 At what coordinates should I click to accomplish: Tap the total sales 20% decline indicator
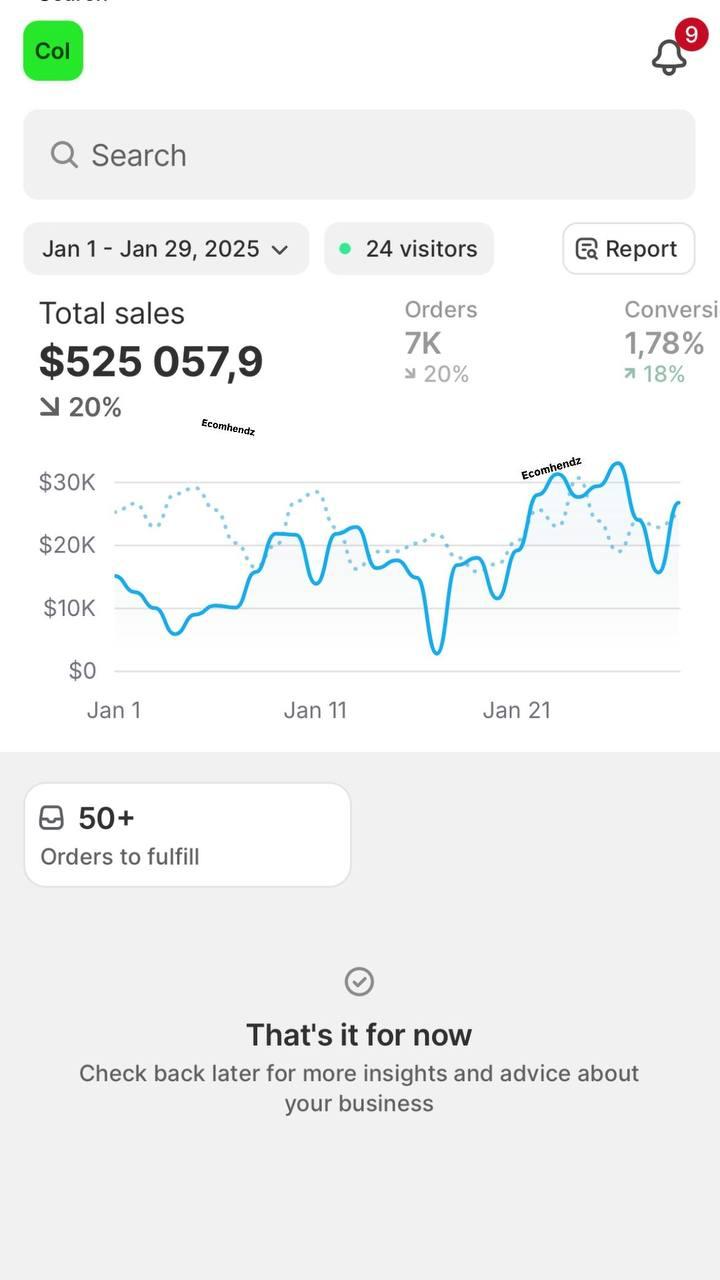[81, 407]
